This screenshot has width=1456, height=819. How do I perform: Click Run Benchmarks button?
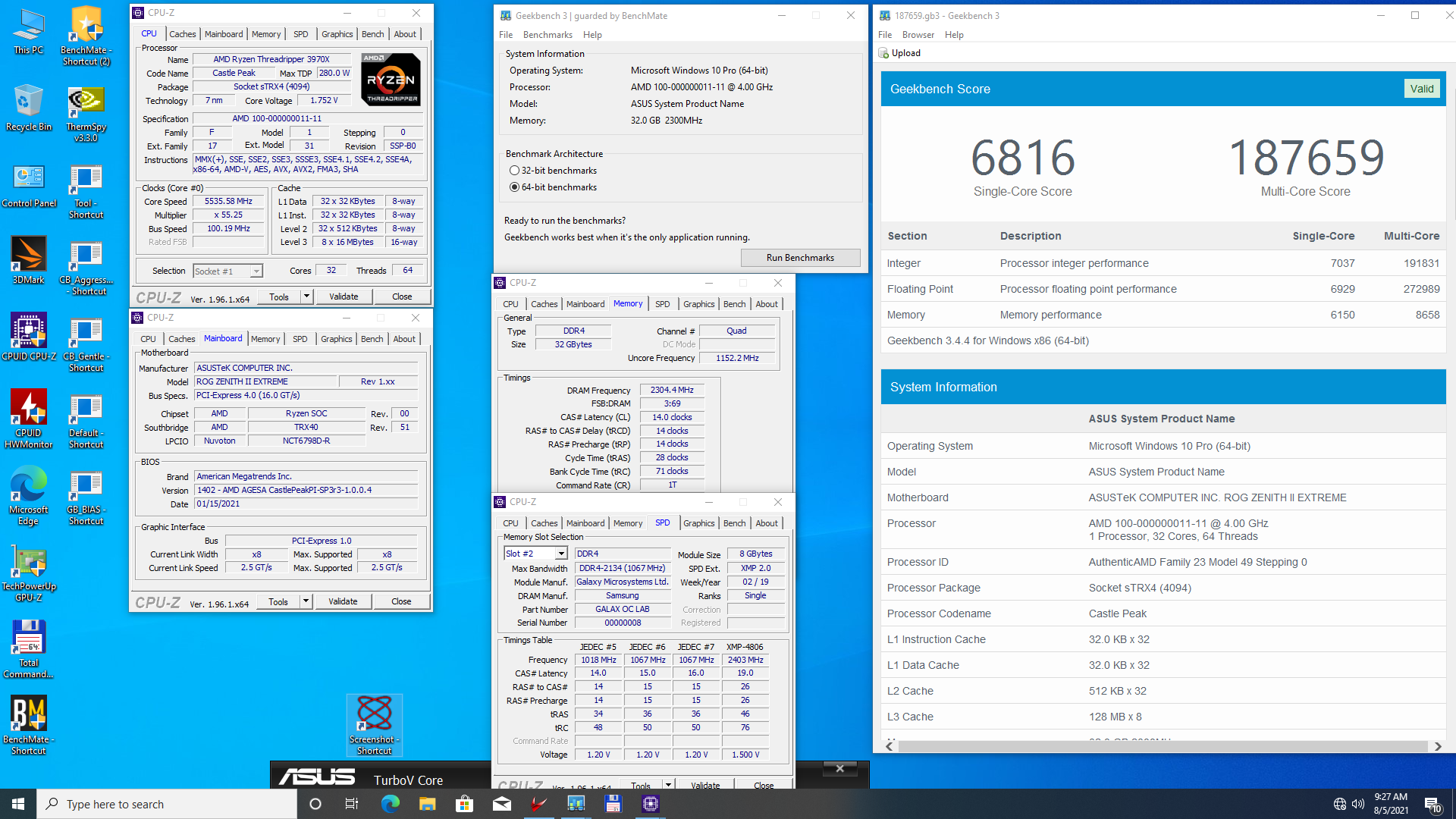800,258
